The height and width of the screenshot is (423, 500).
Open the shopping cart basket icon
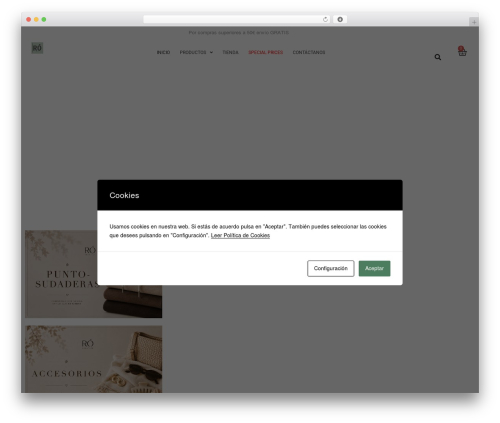tap(462, 51)
